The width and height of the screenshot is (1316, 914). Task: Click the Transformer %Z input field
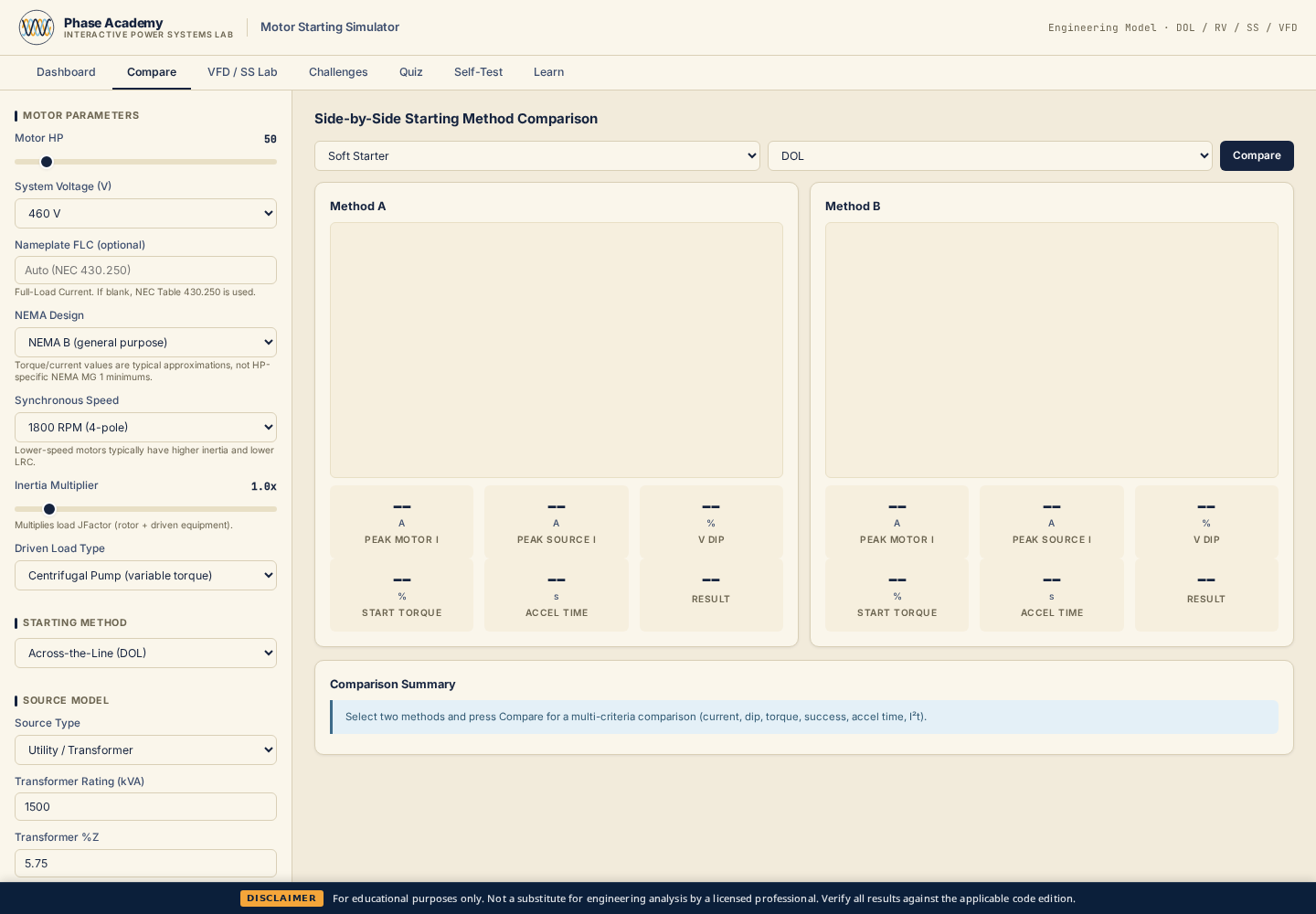145,864
